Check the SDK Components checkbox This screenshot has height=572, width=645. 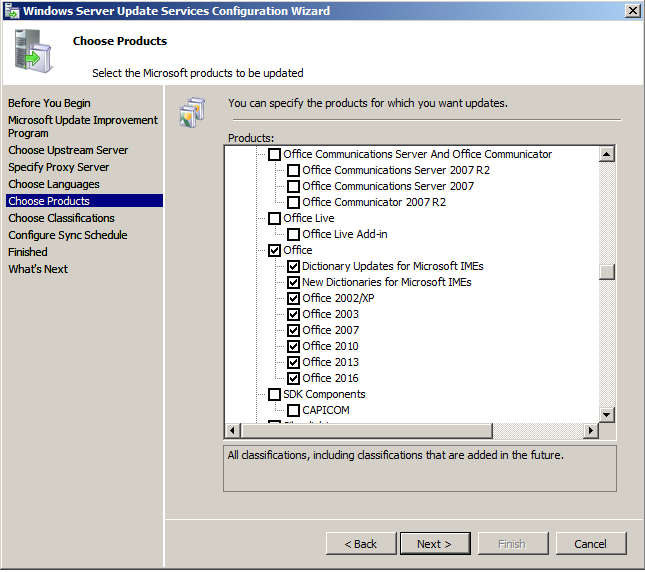[274, 395]
